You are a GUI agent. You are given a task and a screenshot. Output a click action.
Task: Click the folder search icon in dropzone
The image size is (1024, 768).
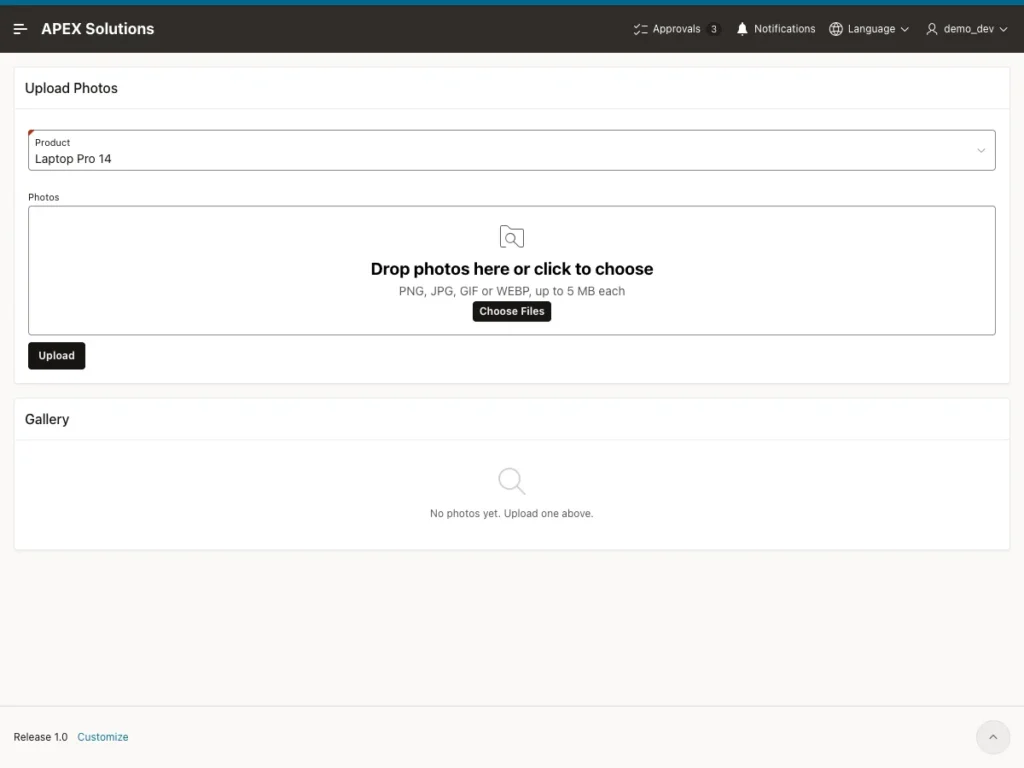point(512,236)
